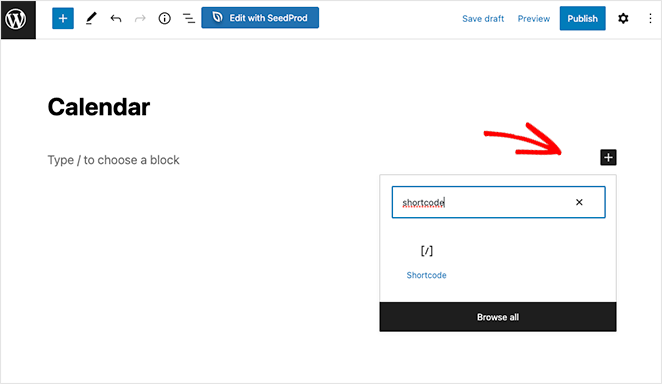
Task: Select the Shortcode block icon
Action: pyautogui.click(x=427, y=251)
